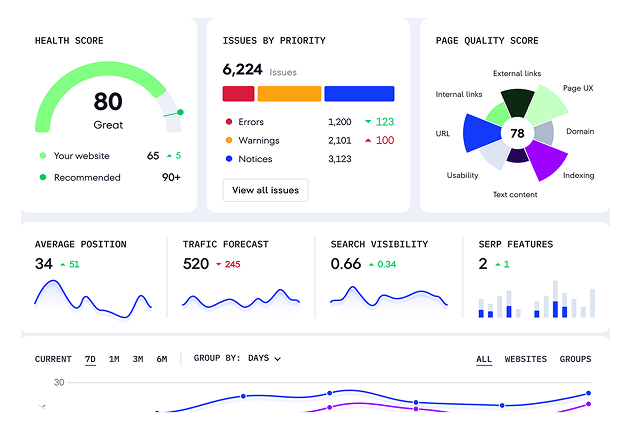The image size is (631, 430).
Task: Select the Websites filter tab
Action: pos(525,359)
